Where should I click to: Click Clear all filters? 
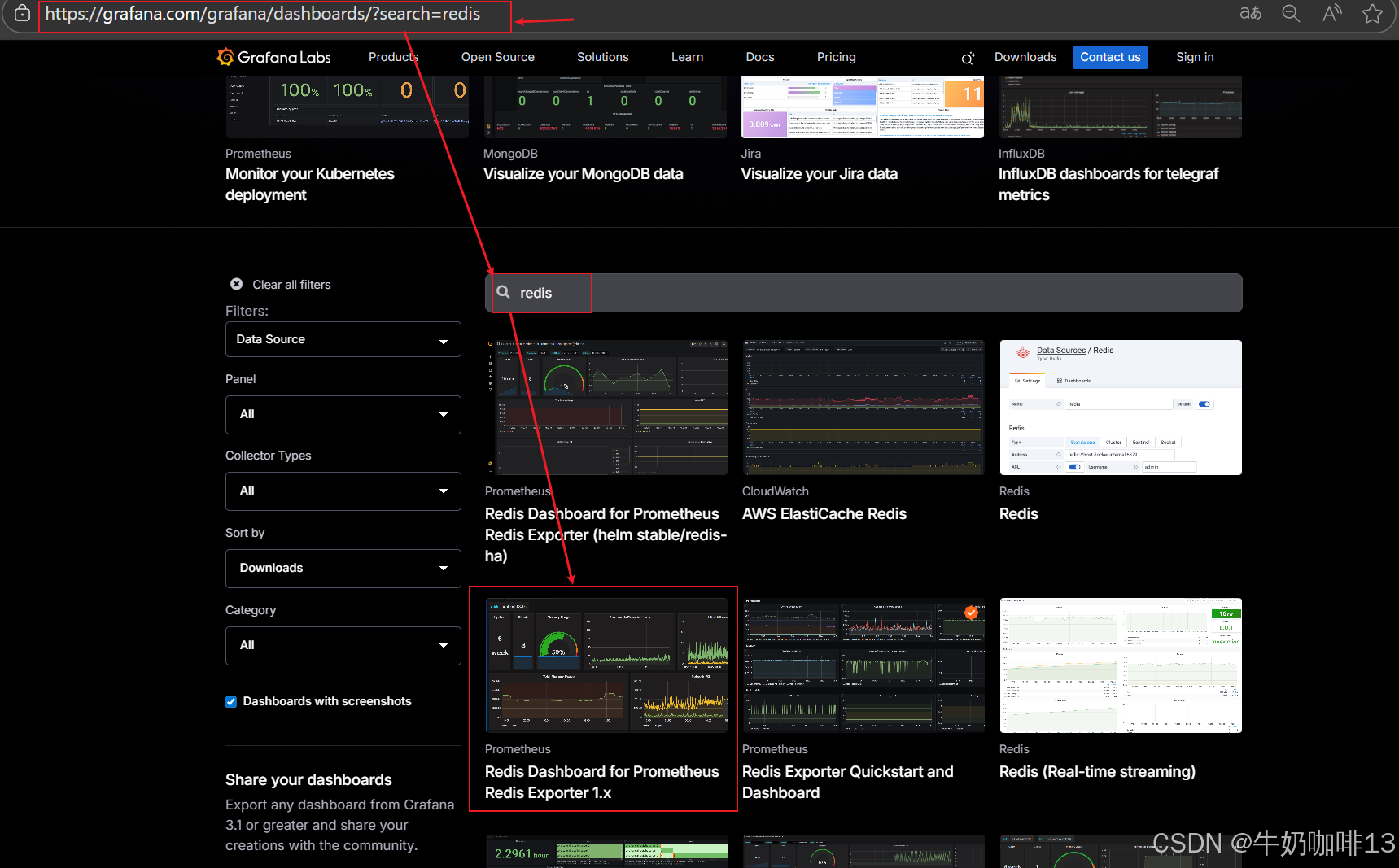(291, 284)
